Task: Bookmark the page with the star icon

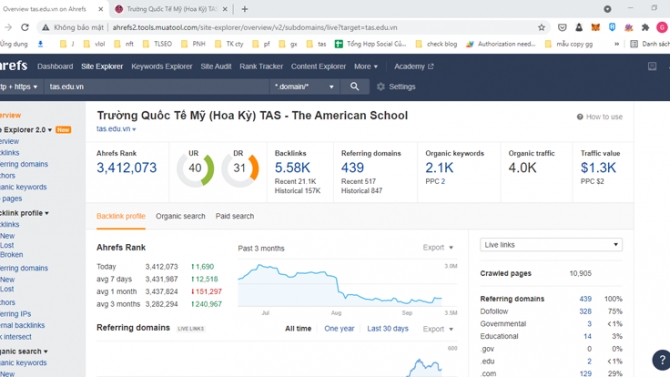Action: click(541, 27)
